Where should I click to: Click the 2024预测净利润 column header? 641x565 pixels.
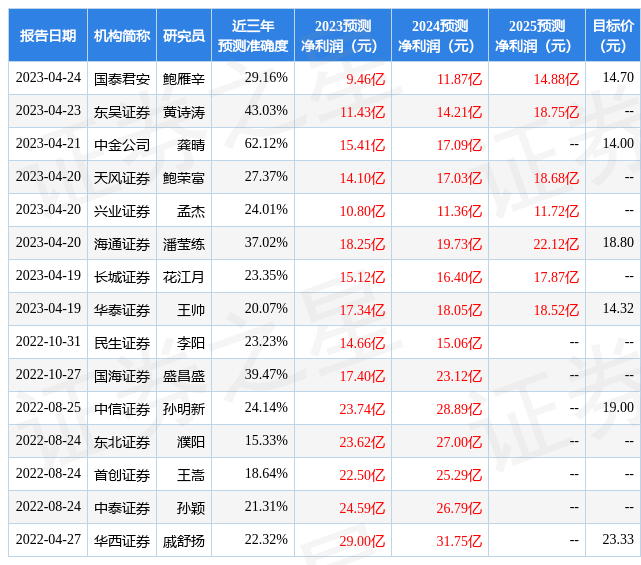tap(440, 35)
